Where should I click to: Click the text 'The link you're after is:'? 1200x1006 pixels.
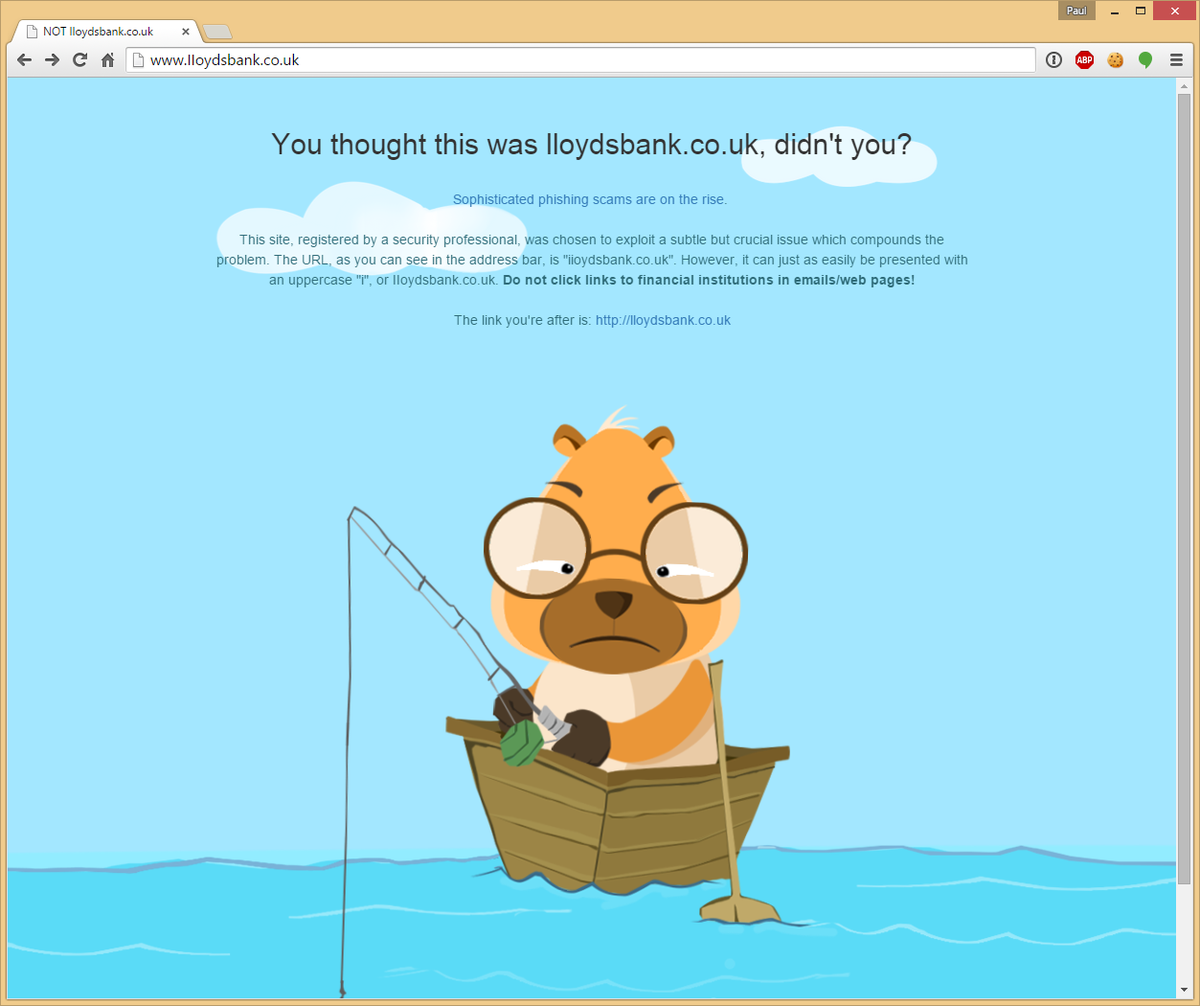pos(523,320)
